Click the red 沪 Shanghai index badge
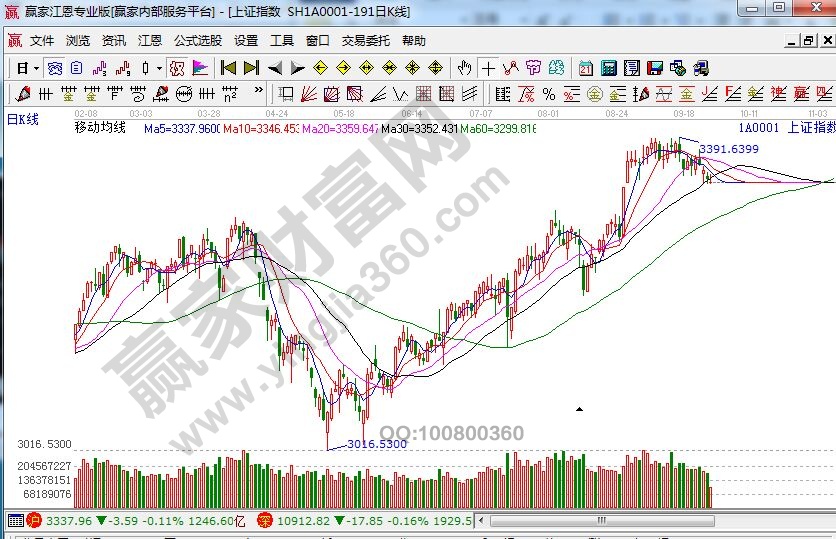This screenshot has width=836, height=539. (x=33, y=520)
